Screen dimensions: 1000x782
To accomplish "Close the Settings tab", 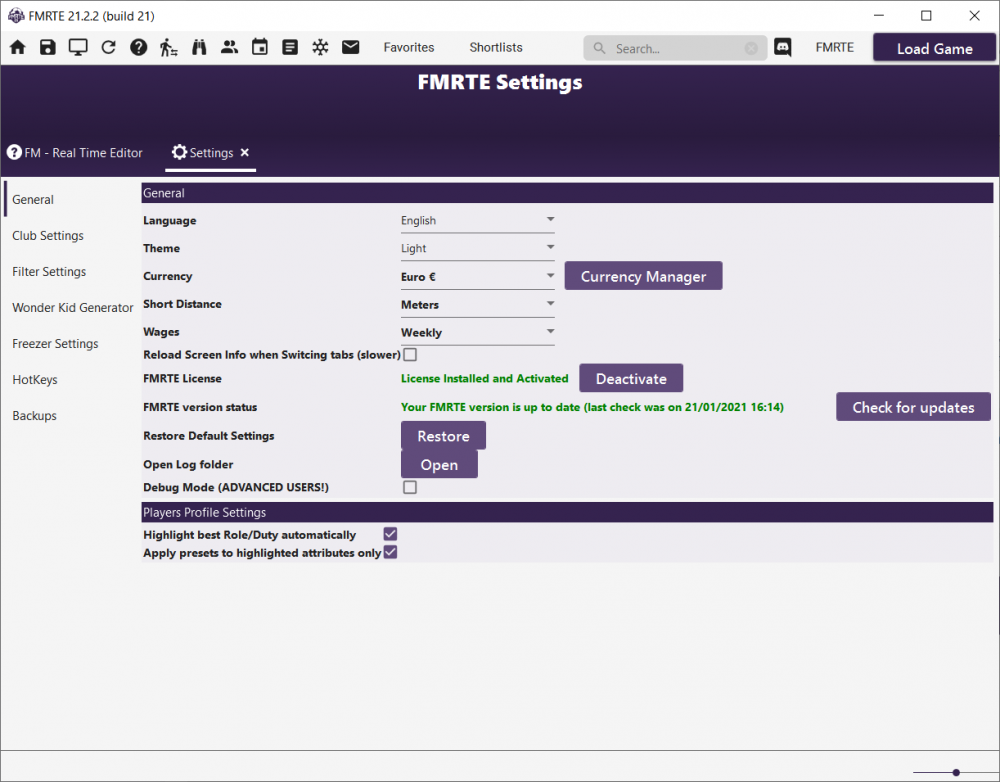I will pos(245,152).
